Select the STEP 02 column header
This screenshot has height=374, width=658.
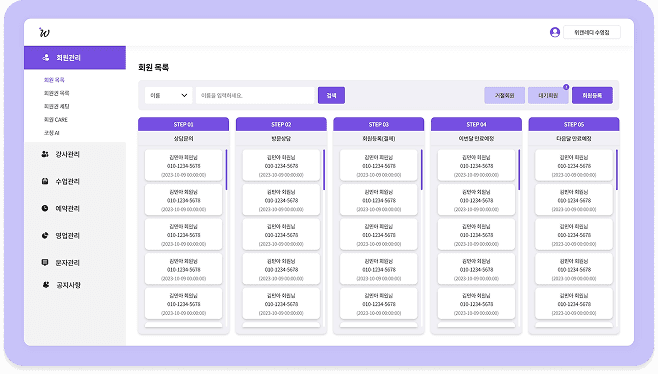point(281,124)
